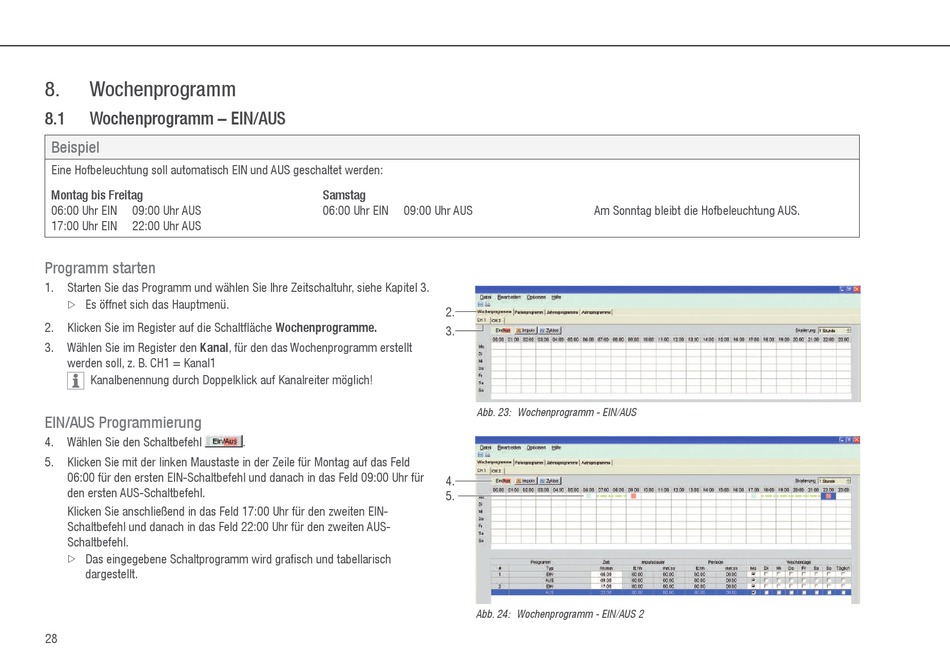
Task: Switch to the Astroprogramme tab in Abb. 24
Action: click(x=596, y=462)
